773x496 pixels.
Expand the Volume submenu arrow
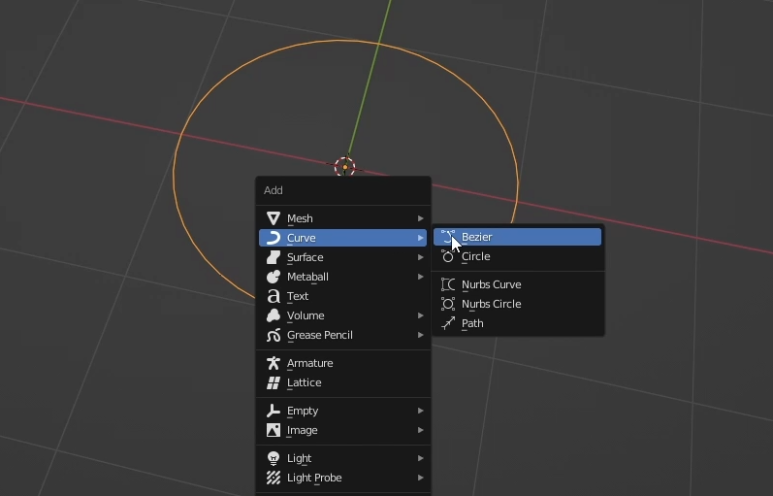[421, 316]
